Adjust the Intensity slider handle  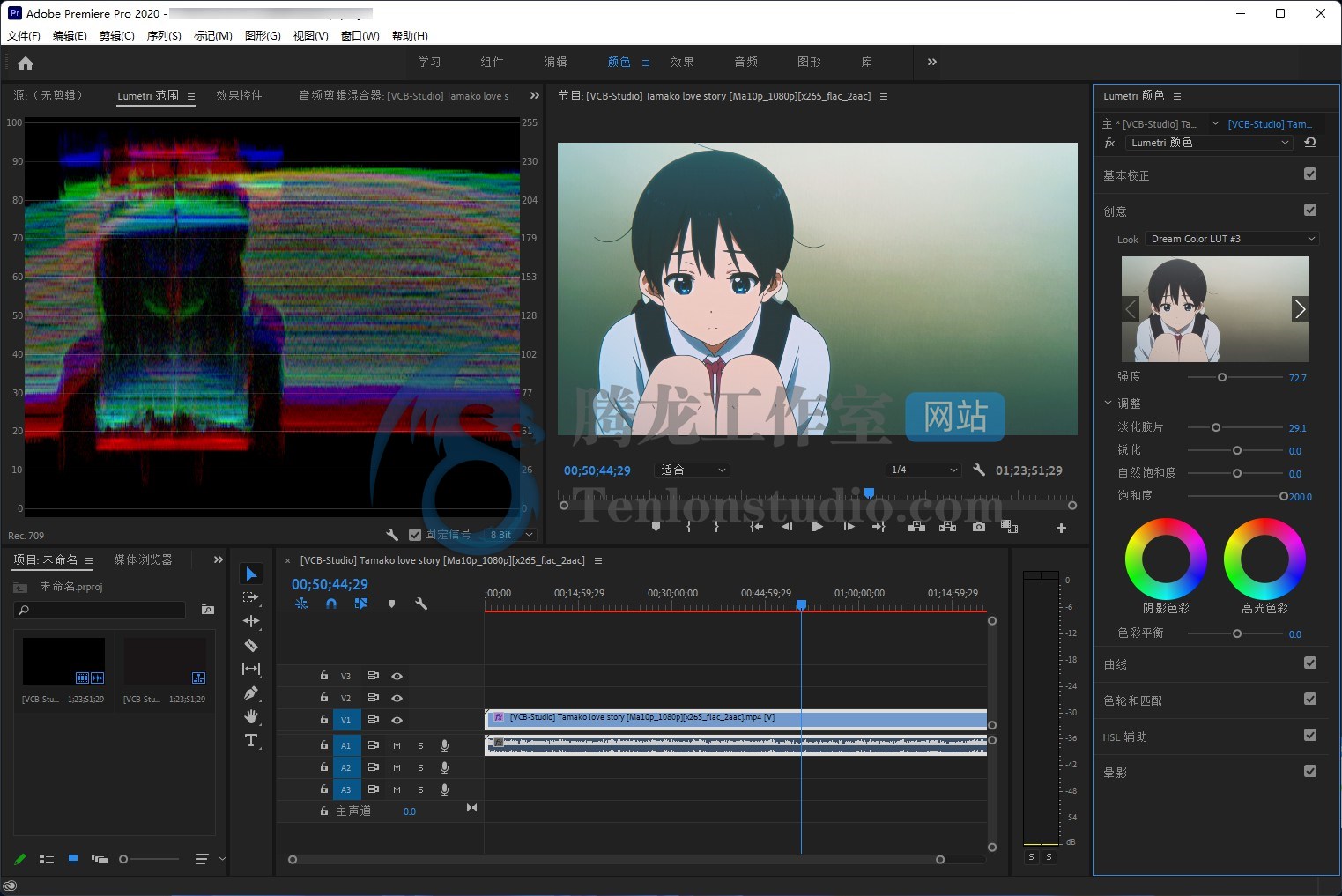coord(1222,377)
